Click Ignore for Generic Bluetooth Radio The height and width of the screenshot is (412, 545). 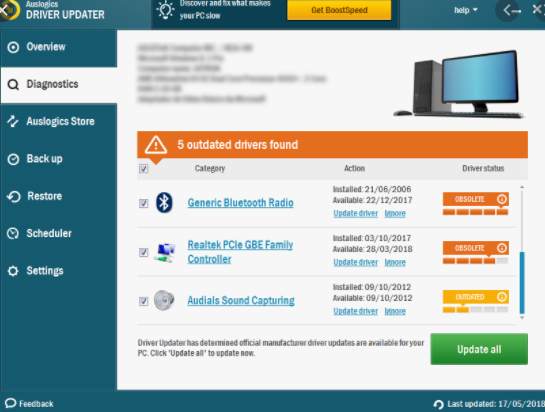click(395, 213)
